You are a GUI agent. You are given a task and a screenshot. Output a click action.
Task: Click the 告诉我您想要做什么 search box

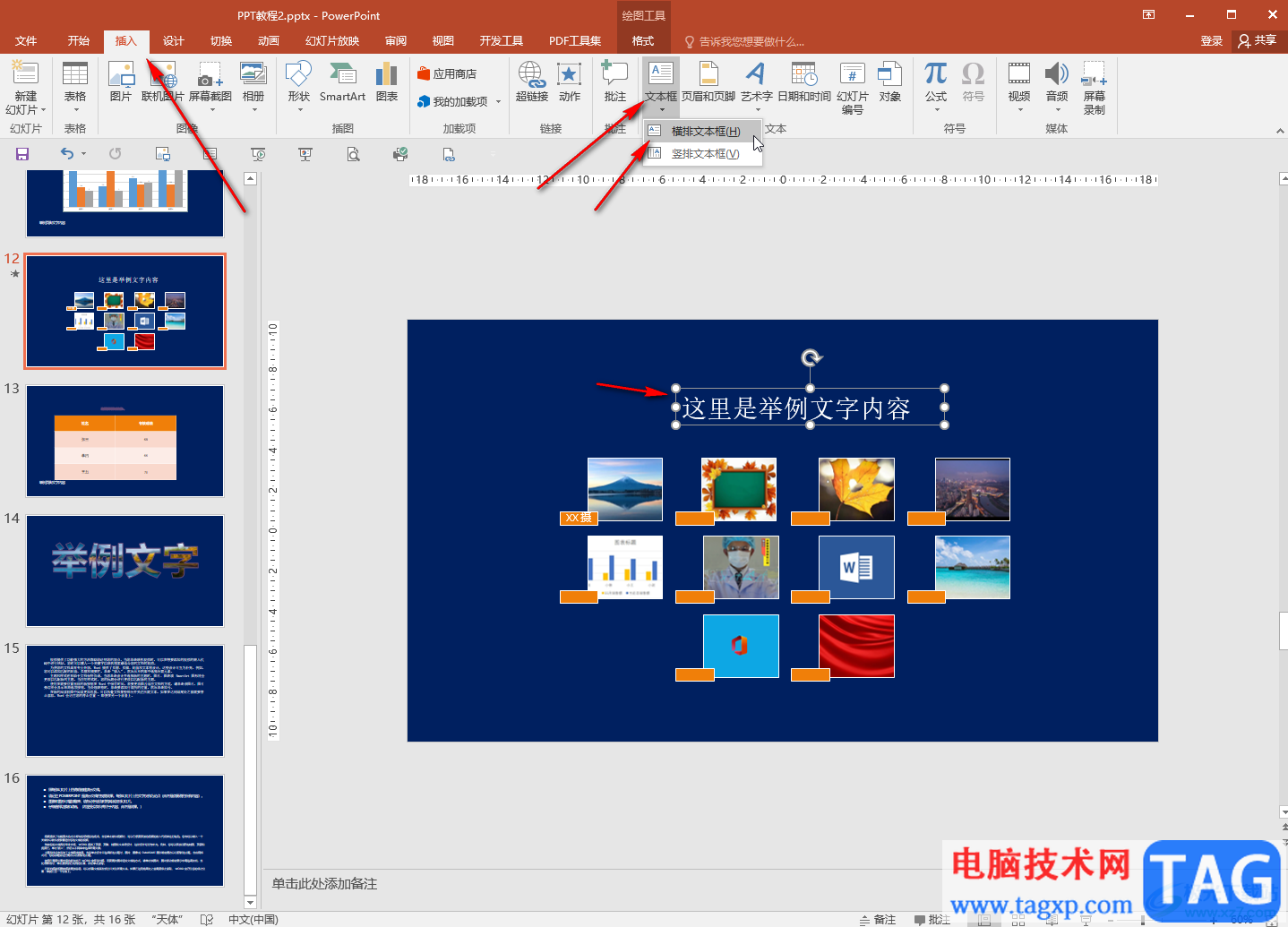tap(745, 41)
